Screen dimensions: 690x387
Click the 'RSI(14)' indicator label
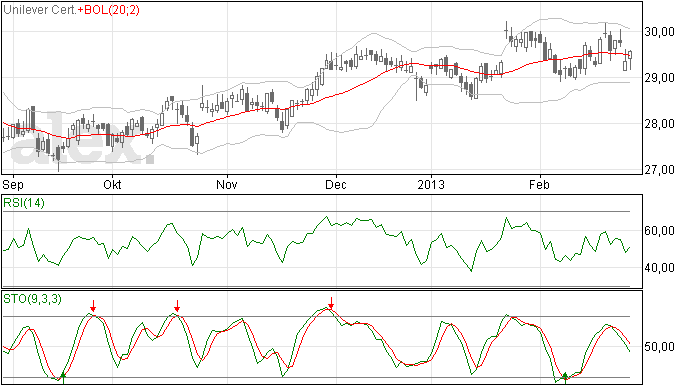[x=24, y=203]
